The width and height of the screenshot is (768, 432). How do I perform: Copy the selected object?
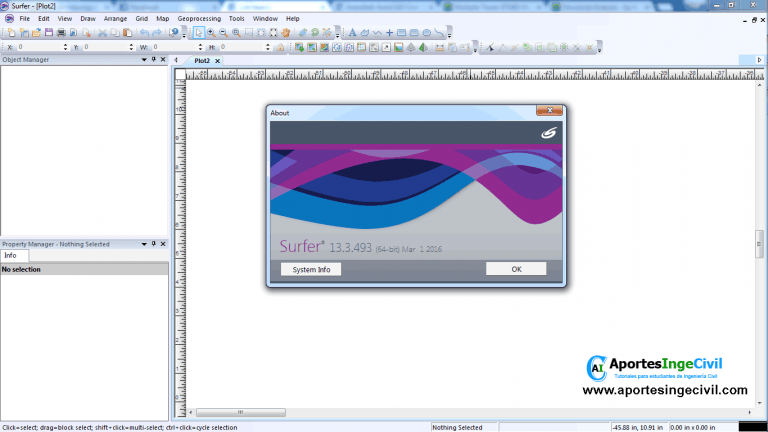[x=115, y=33]
